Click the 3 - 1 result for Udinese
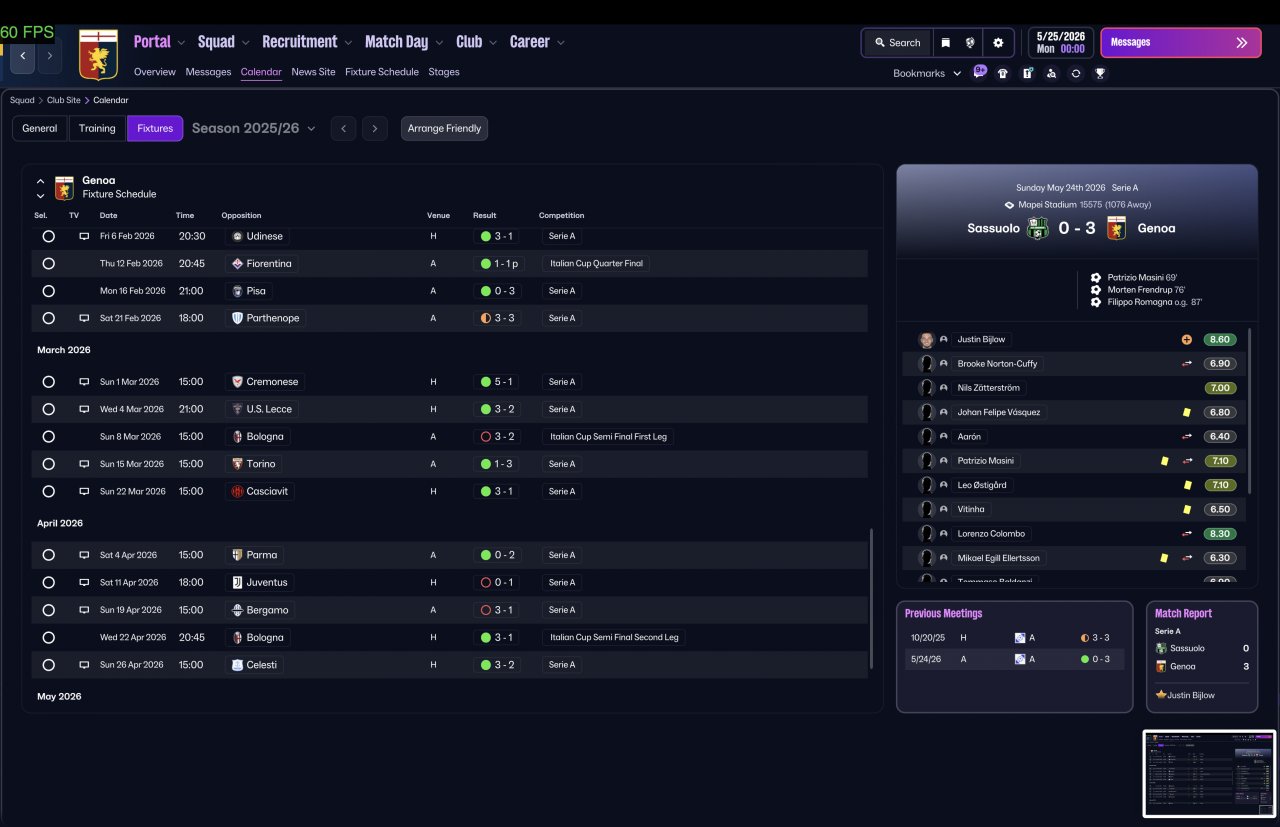This screenshot has width=1280, height=827. (496, 236)
